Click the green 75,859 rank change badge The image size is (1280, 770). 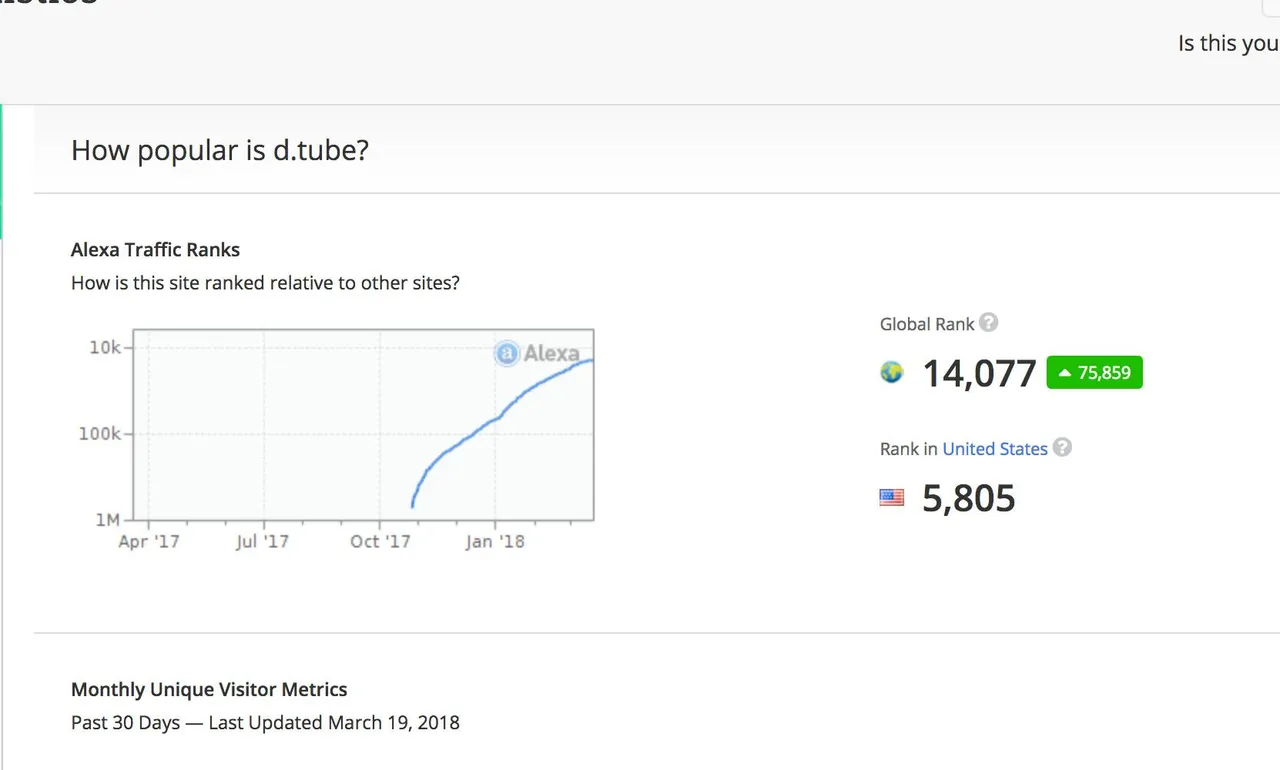[x=1094, y=373]
